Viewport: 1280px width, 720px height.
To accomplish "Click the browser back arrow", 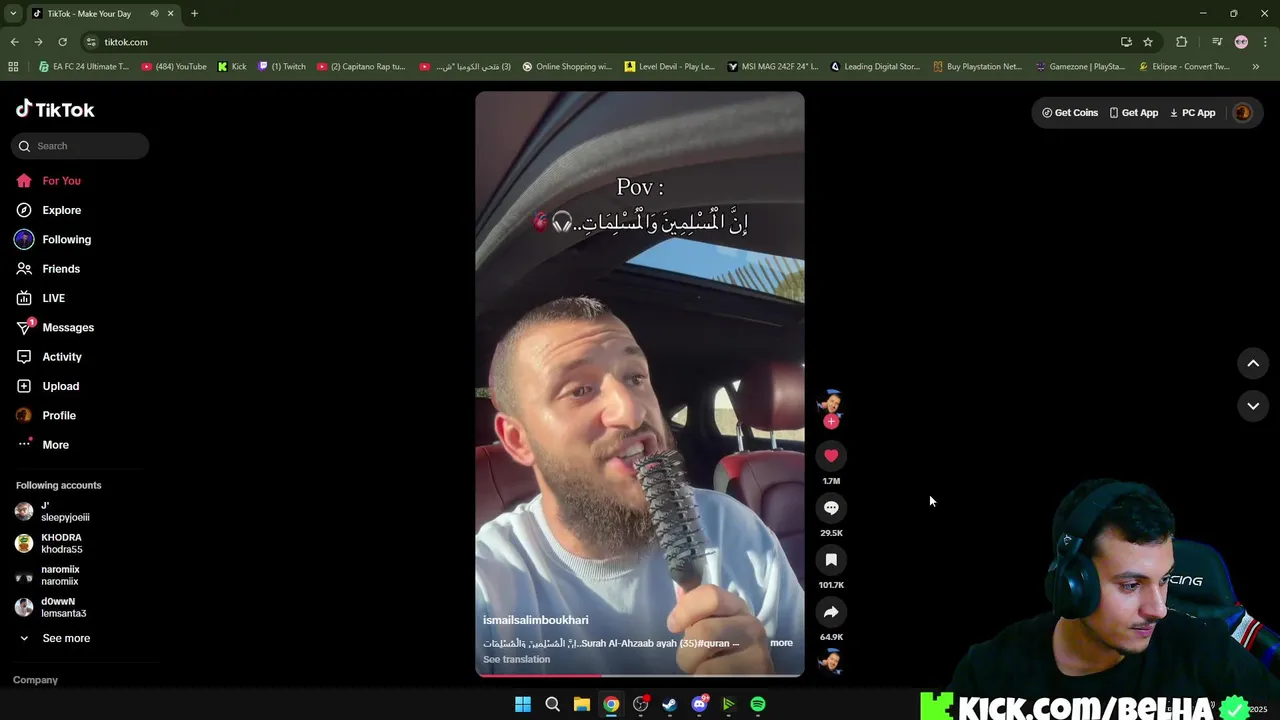I will (x=14, y=42).
